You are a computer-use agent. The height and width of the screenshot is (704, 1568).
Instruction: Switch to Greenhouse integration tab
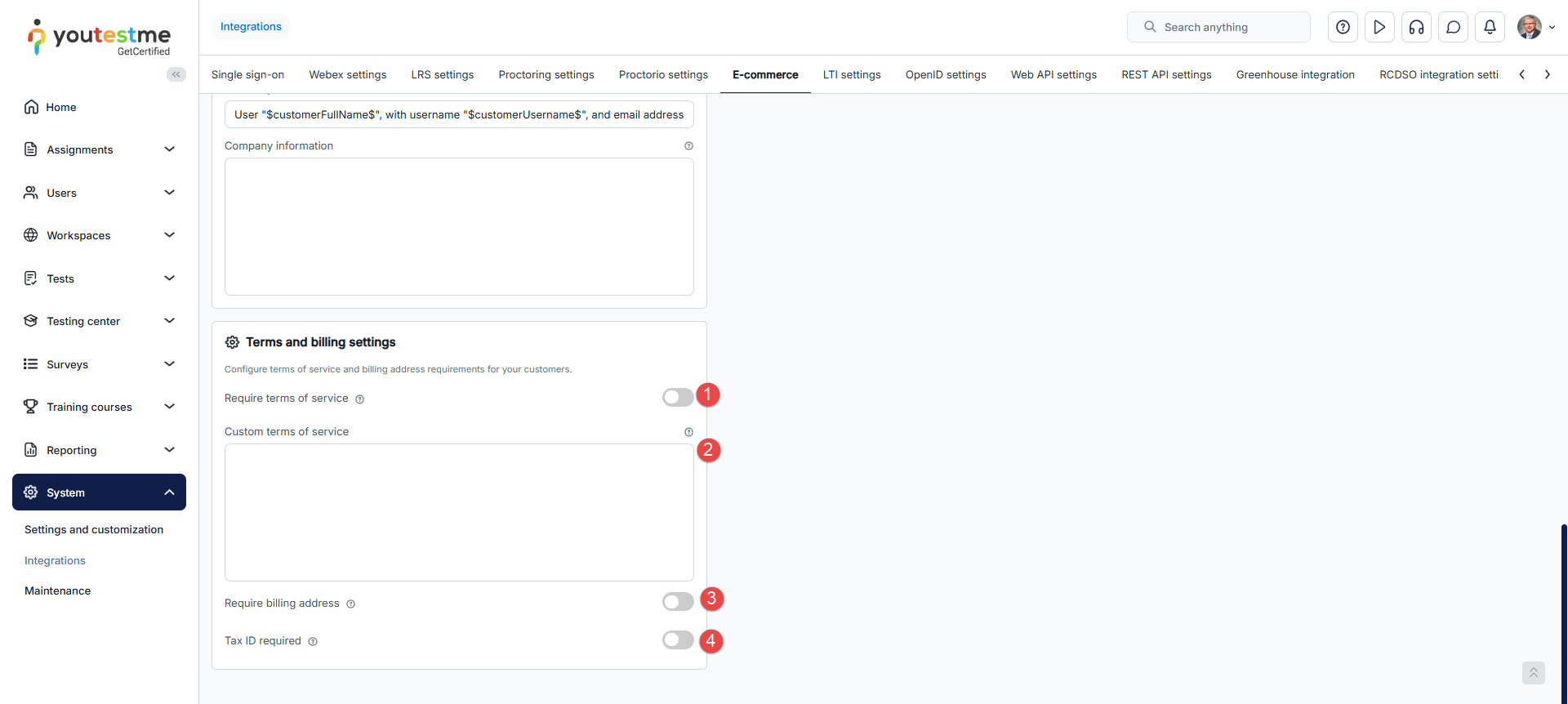(1295, 74)
